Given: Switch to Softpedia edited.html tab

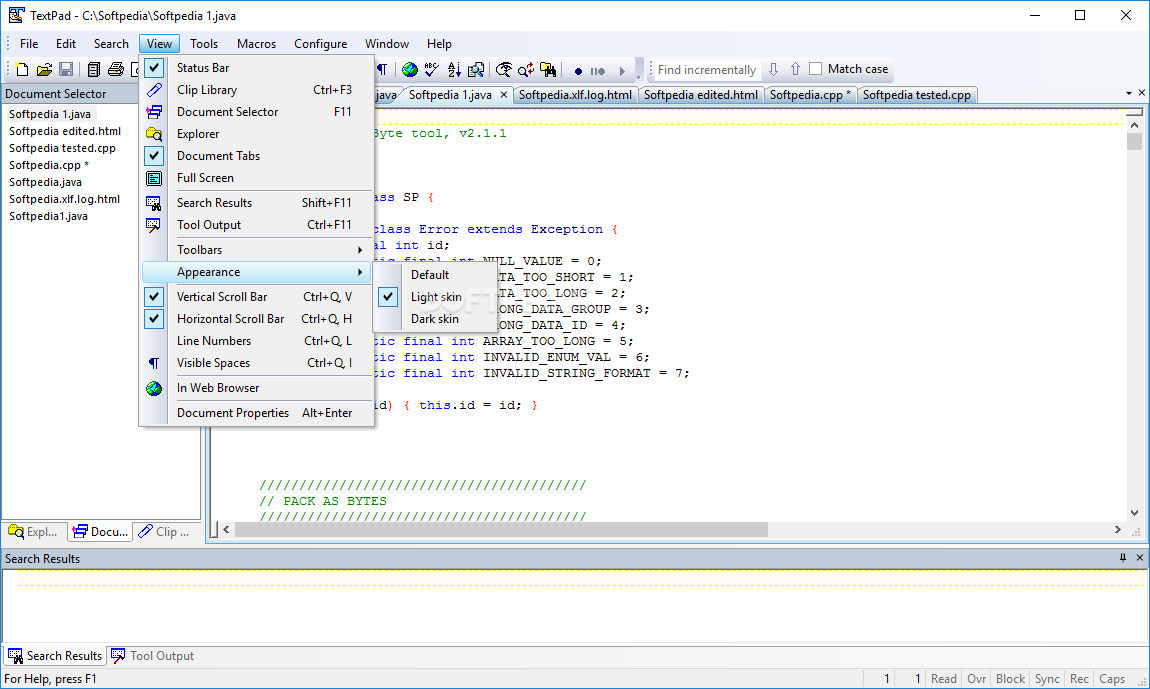Looking at the screenshot, I should (x=700, y=95).
